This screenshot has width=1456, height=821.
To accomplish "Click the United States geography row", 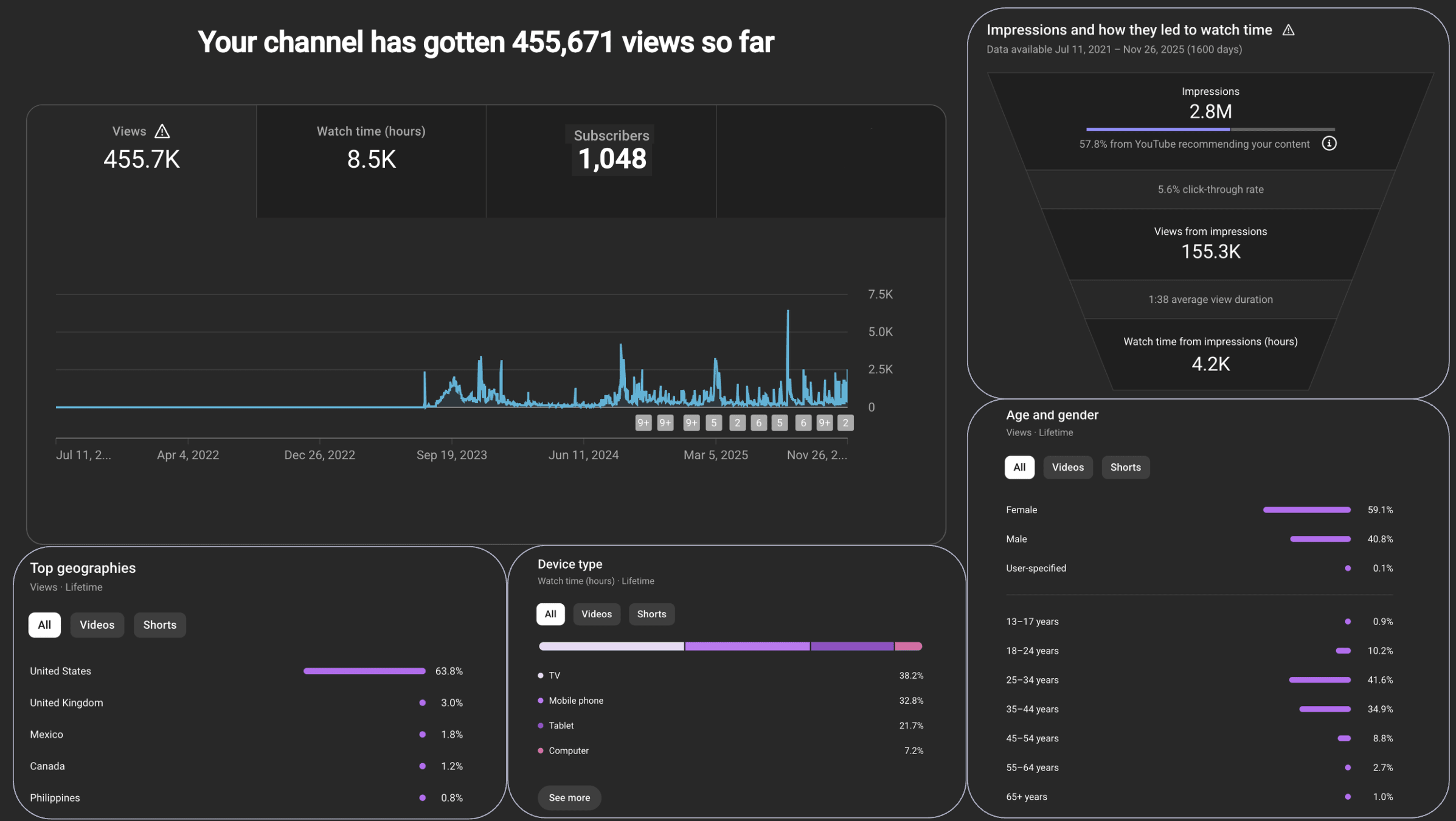I will [246, 671].
